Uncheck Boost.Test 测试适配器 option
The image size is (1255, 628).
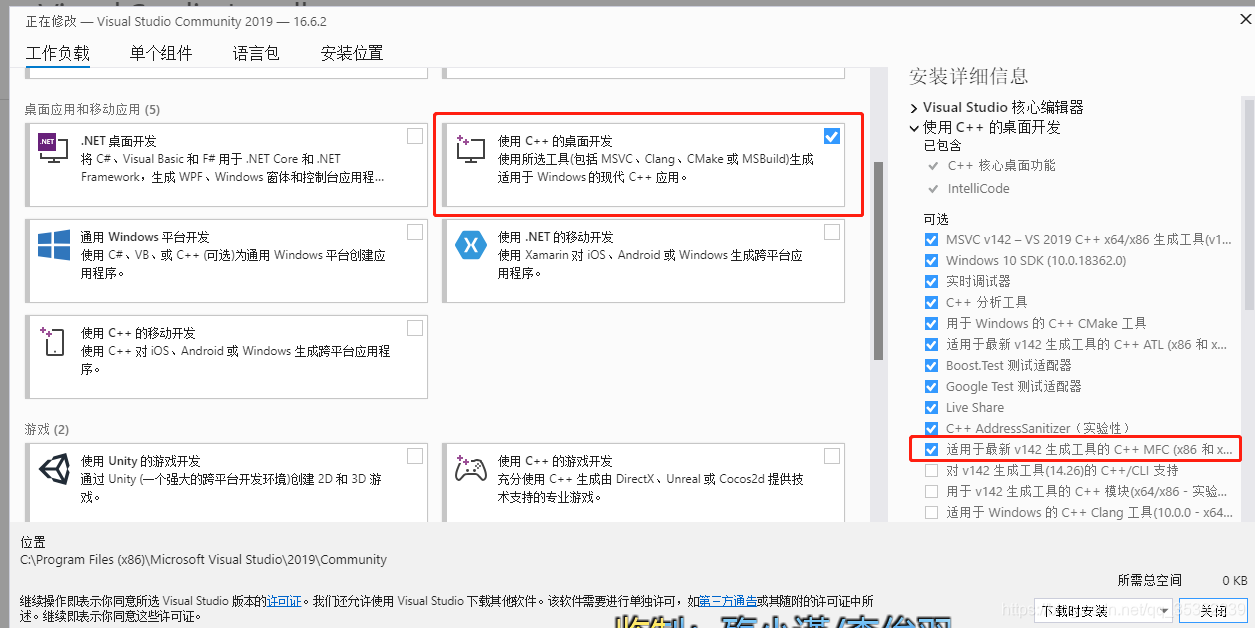click(932, 366)
